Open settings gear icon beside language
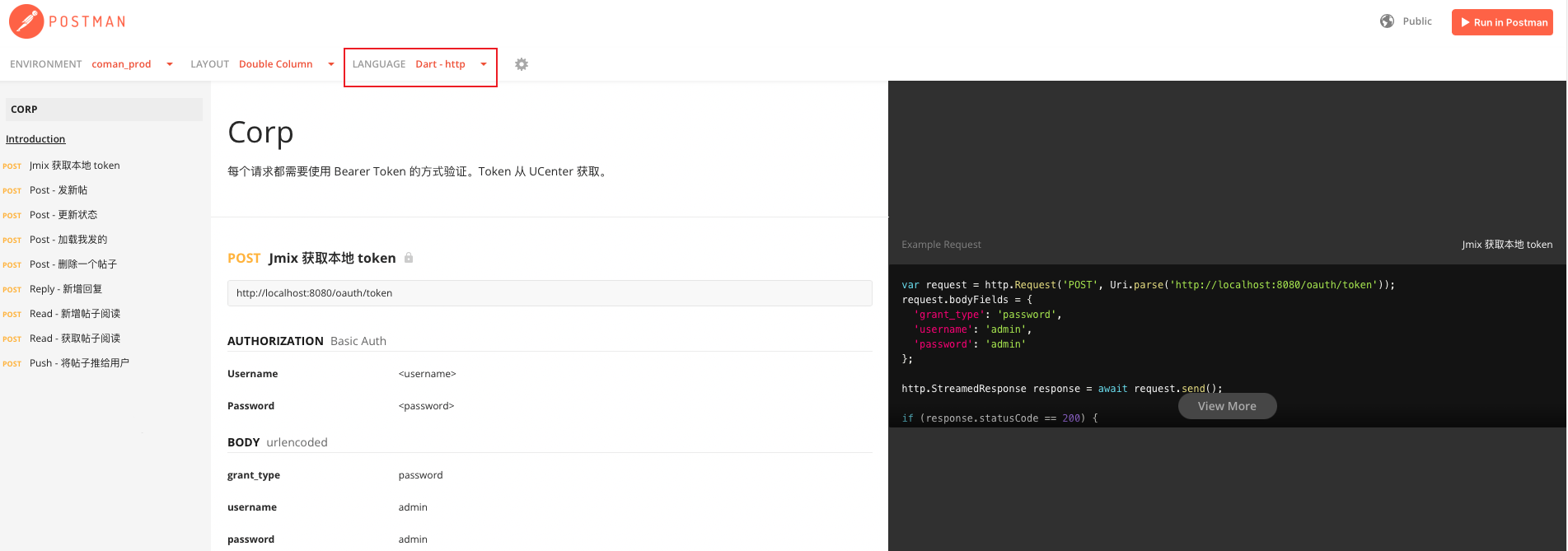Viewport: 1568px width, 551px height. [x=522, y=64]
